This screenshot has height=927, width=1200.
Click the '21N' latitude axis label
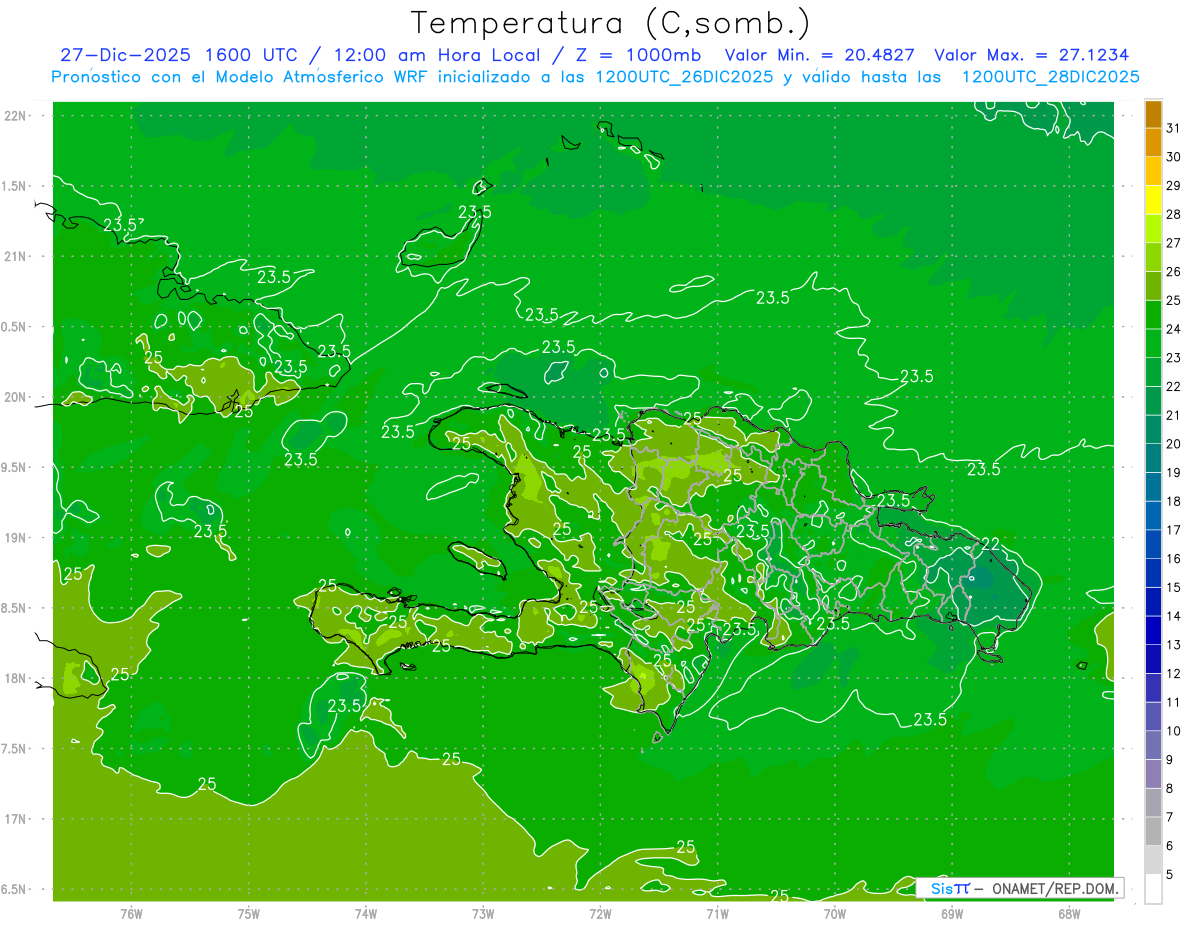pos(14,256)
